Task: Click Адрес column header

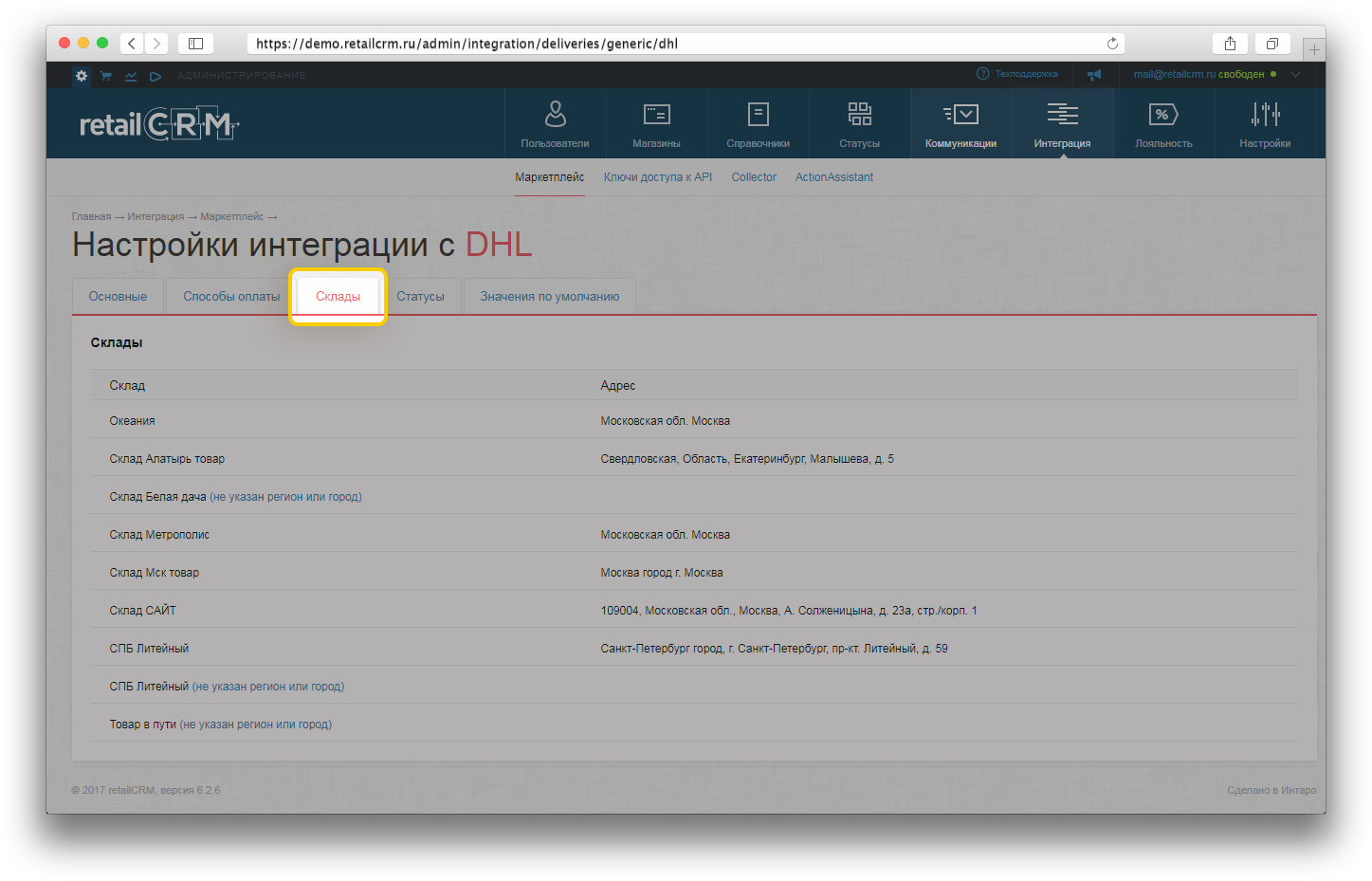Action: pyautogui.click(x=618, y=386)
